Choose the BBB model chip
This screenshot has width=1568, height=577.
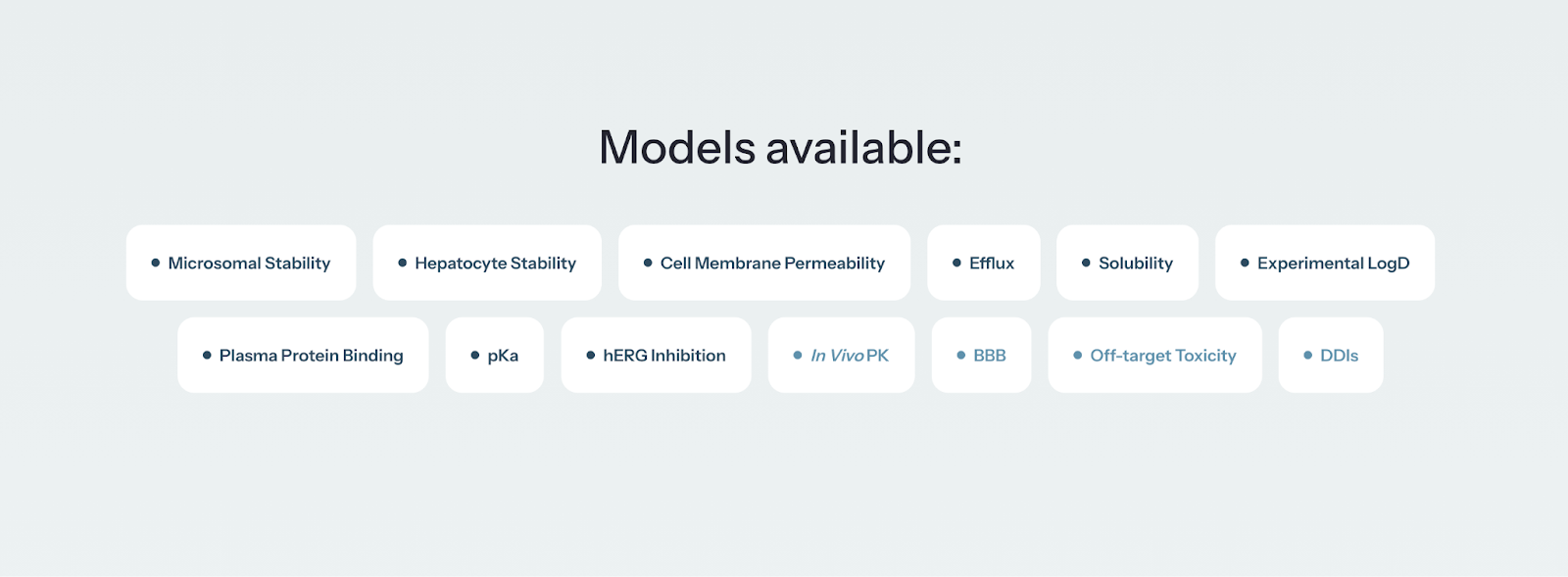click(x=982, y=355)
